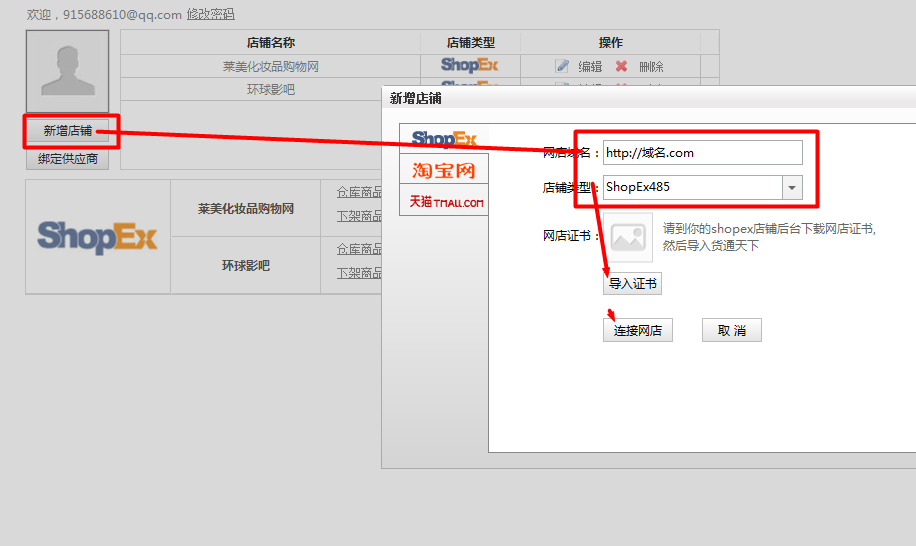Click the 新增店铺 dialog title bar
Screen dimensions: 916x546
(648, 98)
